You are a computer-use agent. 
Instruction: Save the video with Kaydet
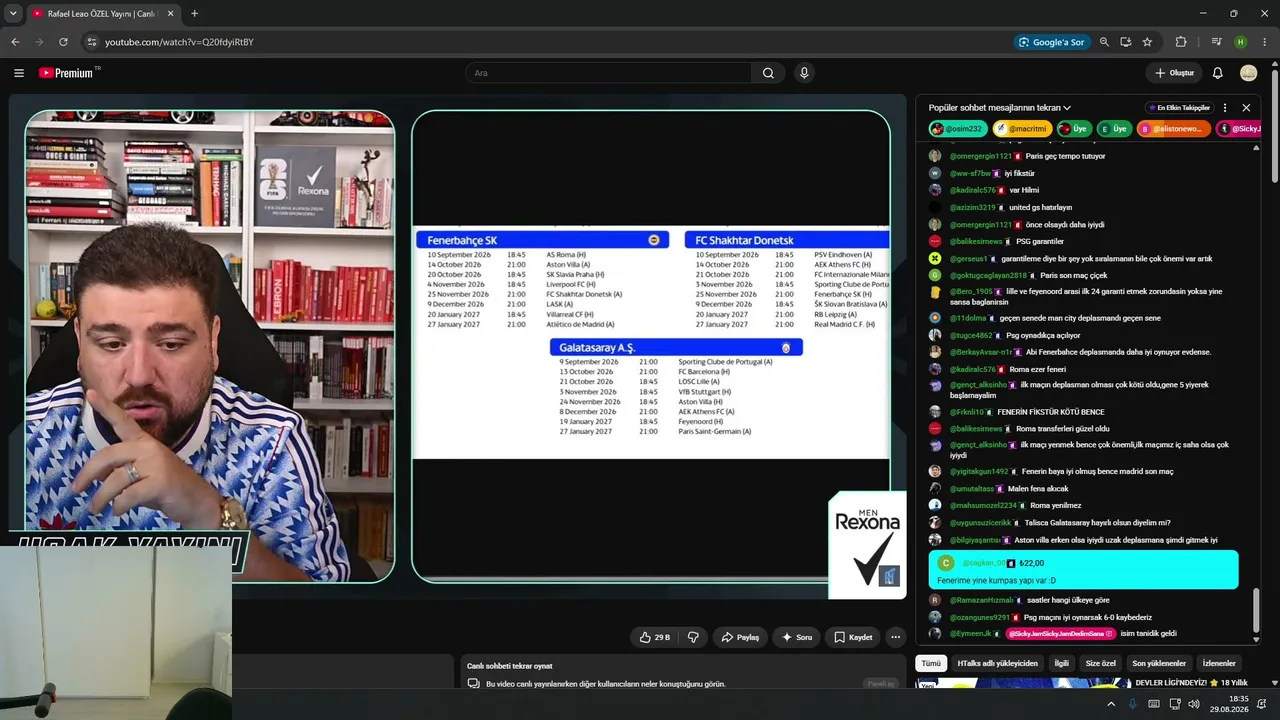(x=853, y=637)
